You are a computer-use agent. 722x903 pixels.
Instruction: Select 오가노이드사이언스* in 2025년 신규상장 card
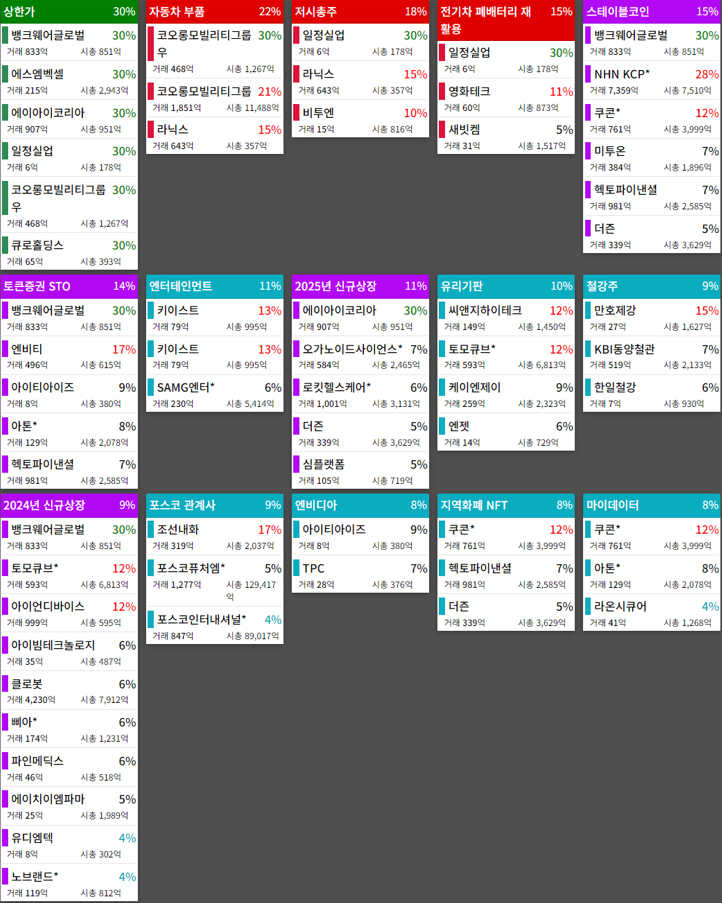(x=360, y=356)
